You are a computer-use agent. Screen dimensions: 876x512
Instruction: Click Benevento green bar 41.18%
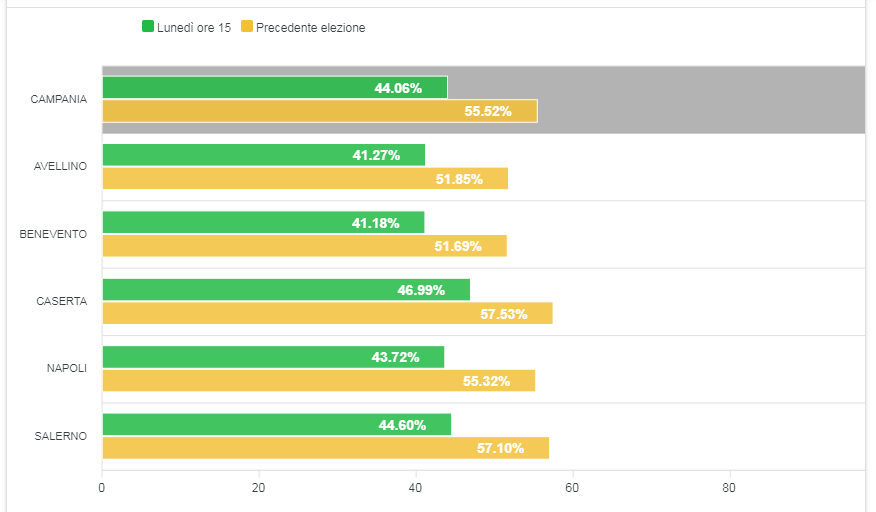click(x=263, y=222)
